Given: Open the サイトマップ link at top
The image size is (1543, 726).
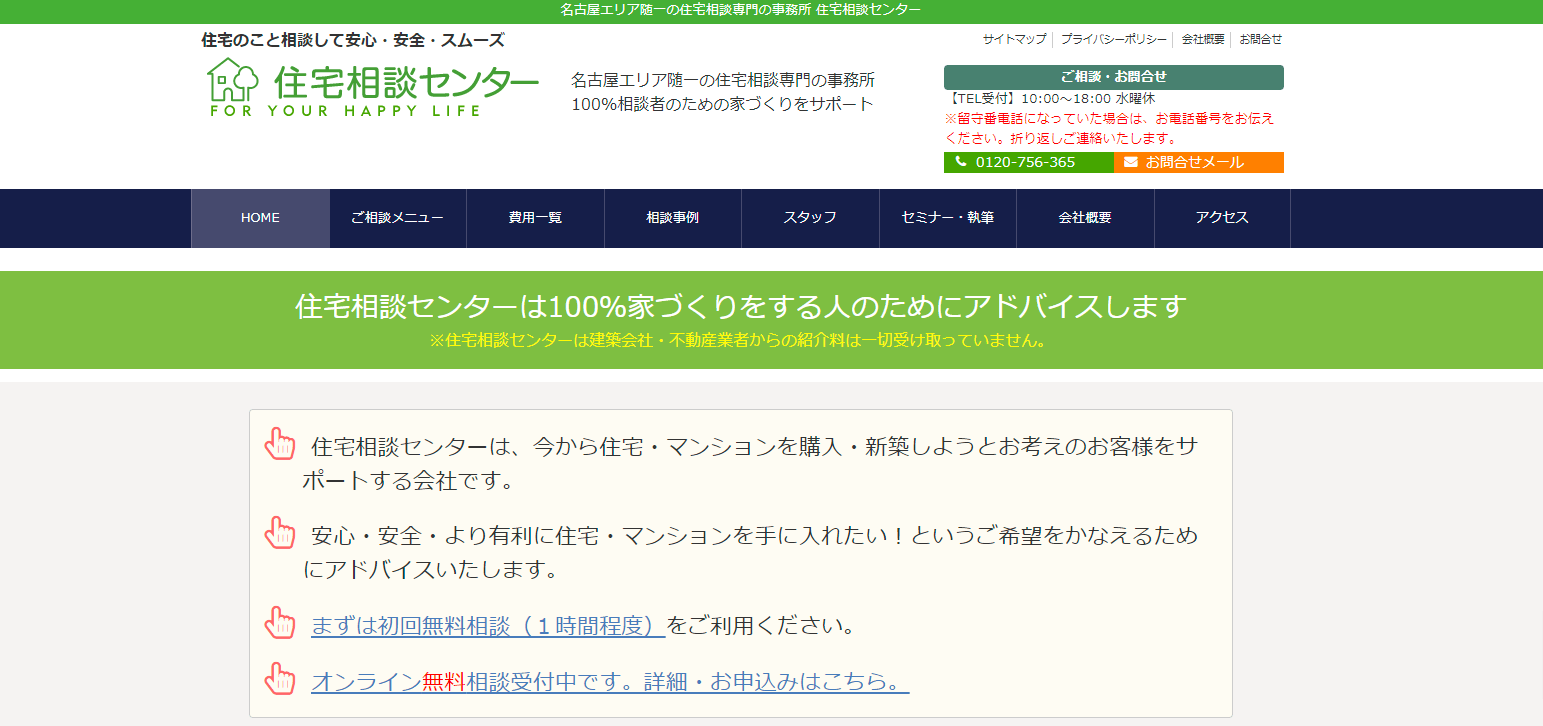Looking at the screenshot, I should (x=1014, y=40).
